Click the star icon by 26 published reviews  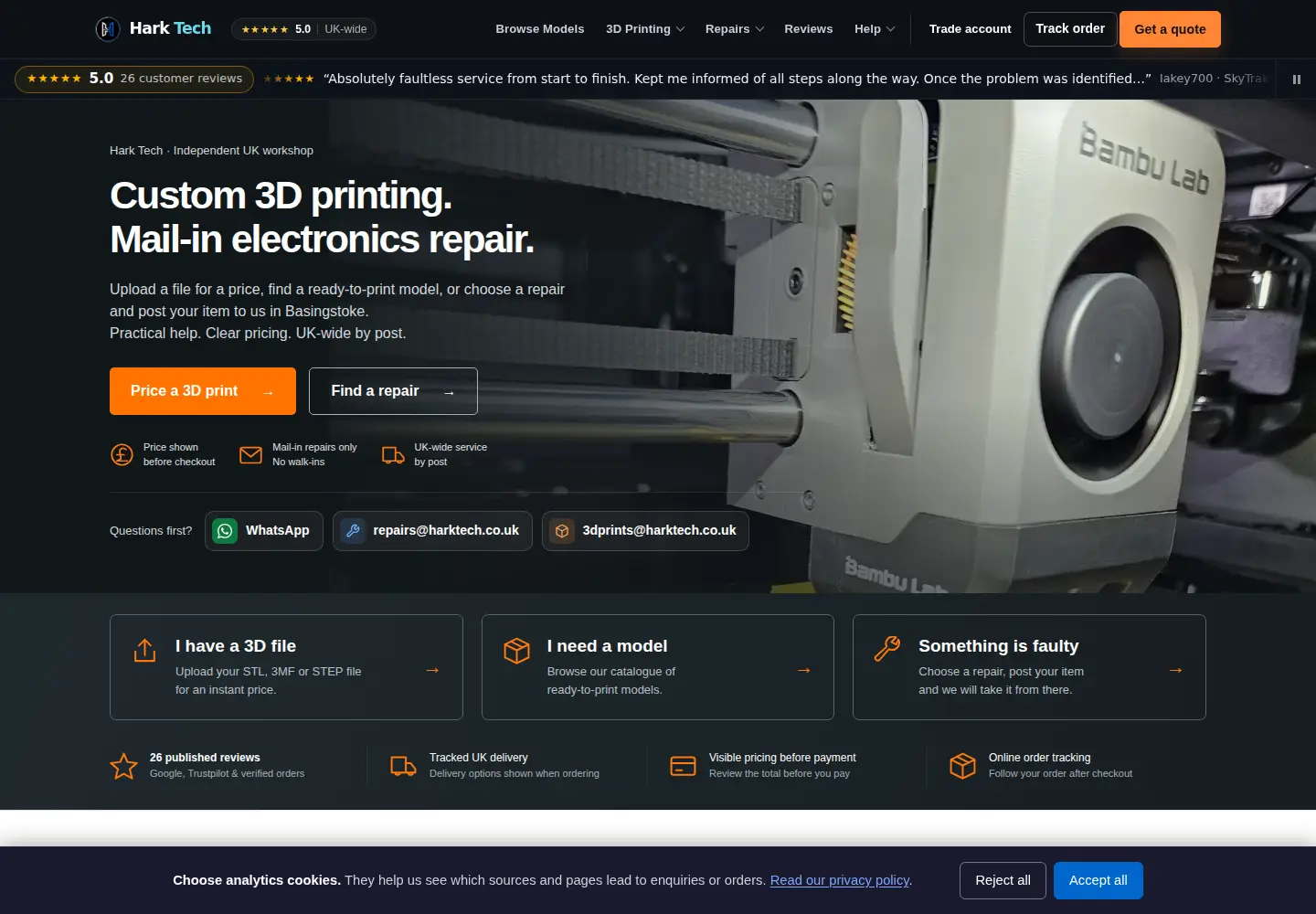[x=123, y=766]
